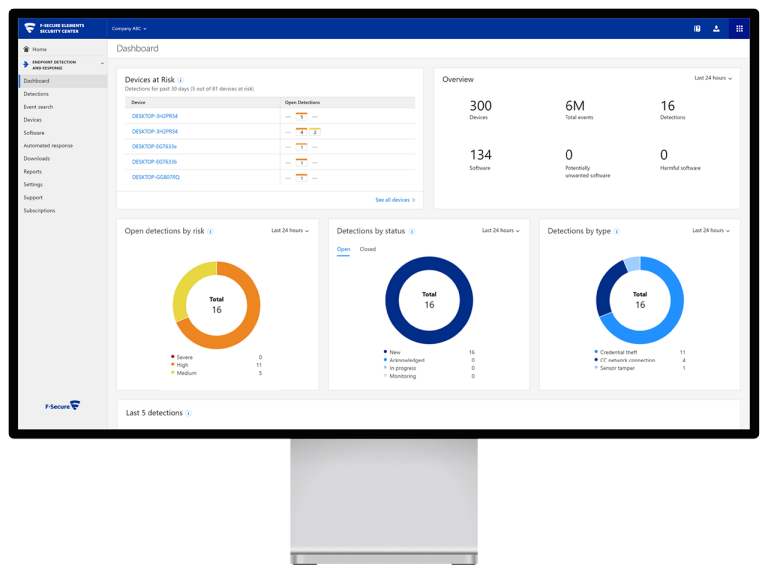
Task: Change time range for Detections by status
Action: point(500,231)
